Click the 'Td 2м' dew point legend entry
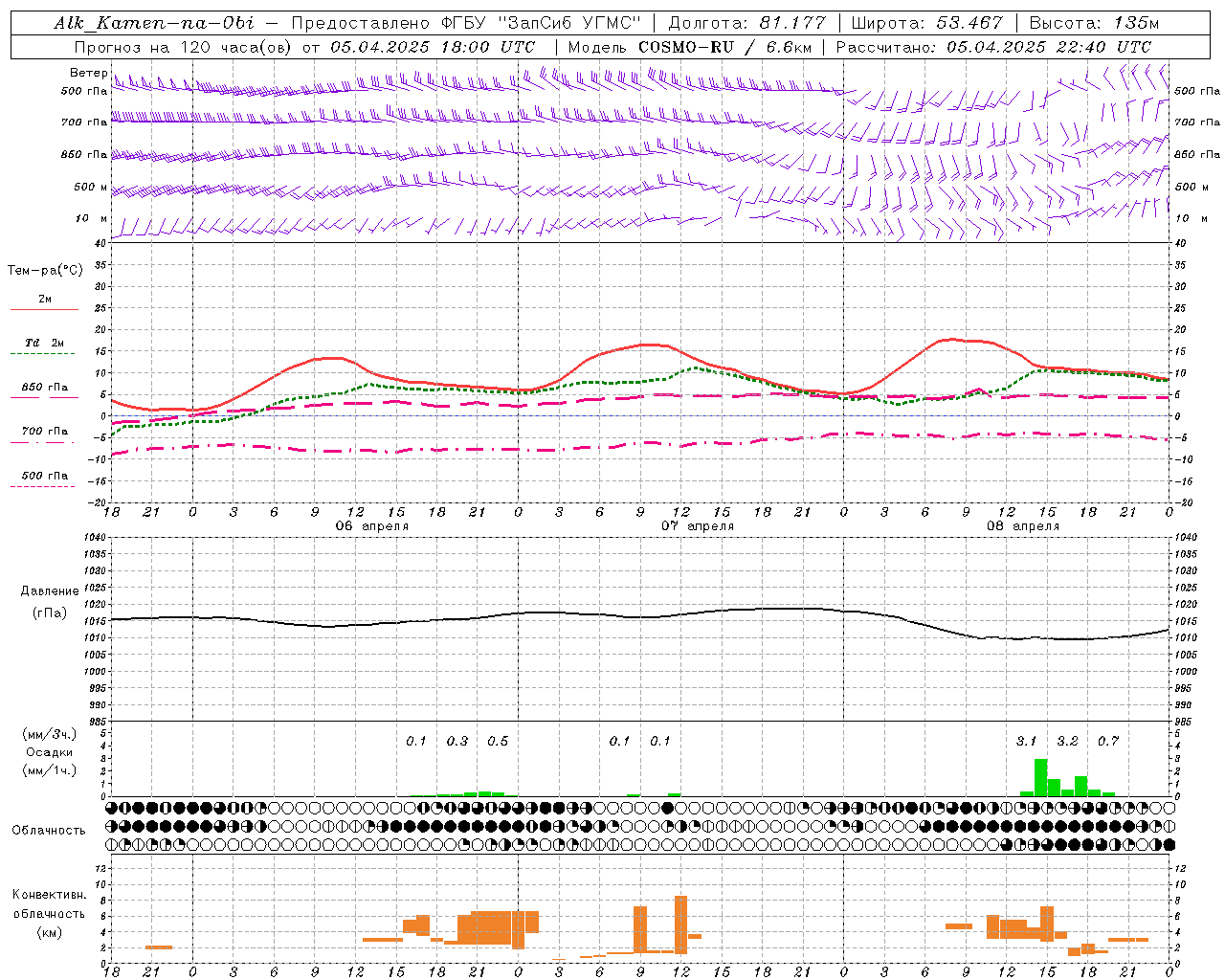 44,343
